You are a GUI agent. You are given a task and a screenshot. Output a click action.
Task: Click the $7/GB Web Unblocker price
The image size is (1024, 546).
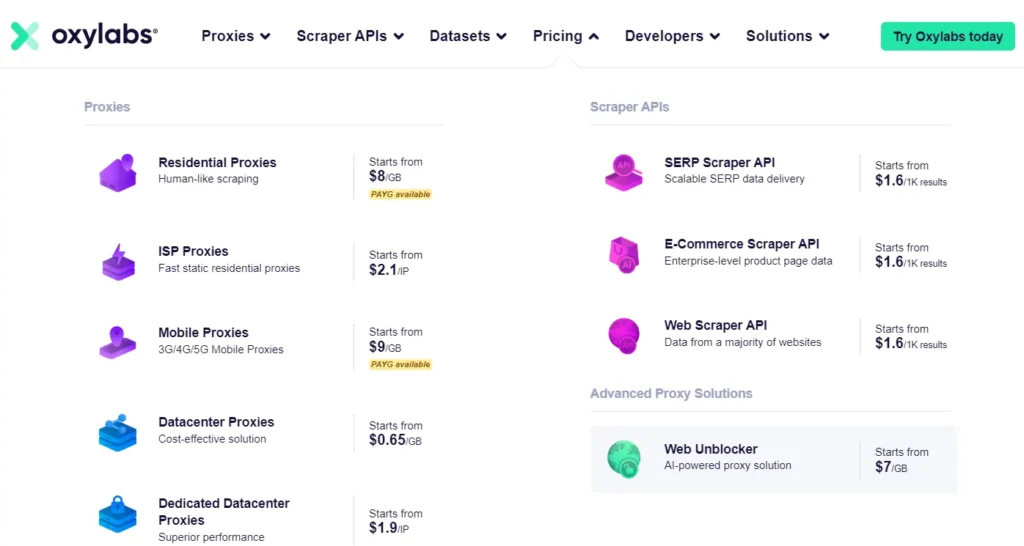click(891, 468)
